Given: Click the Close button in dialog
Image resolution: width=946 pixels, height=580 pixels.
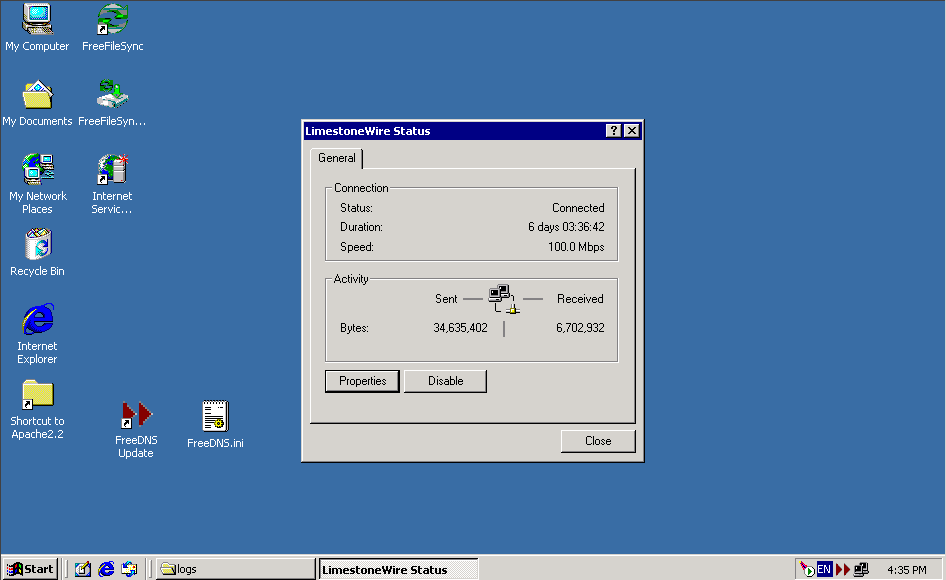Looking at the screenshot, I should click(x=598, y=441).
